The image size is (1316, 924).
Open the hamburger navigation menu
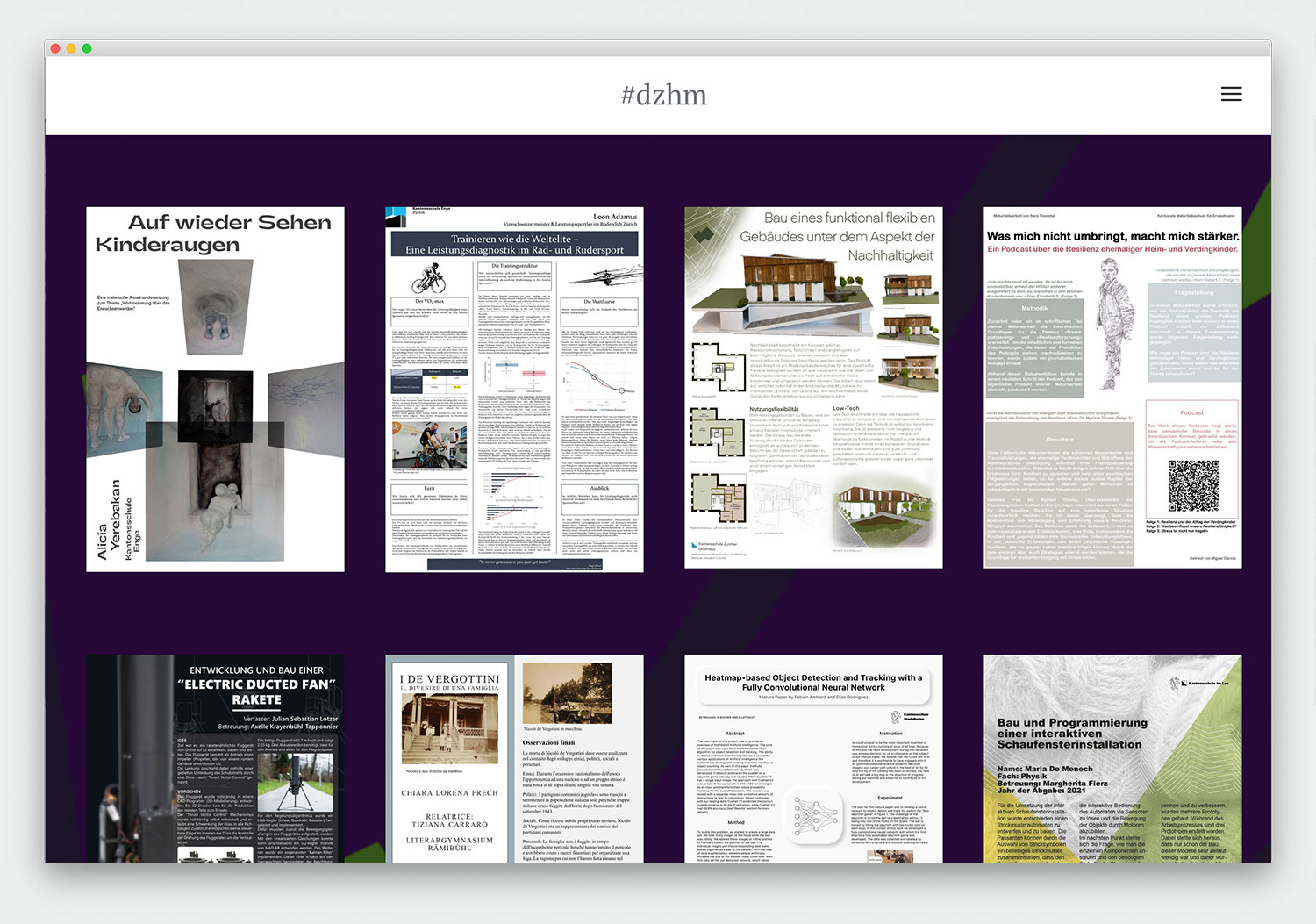1231,94
